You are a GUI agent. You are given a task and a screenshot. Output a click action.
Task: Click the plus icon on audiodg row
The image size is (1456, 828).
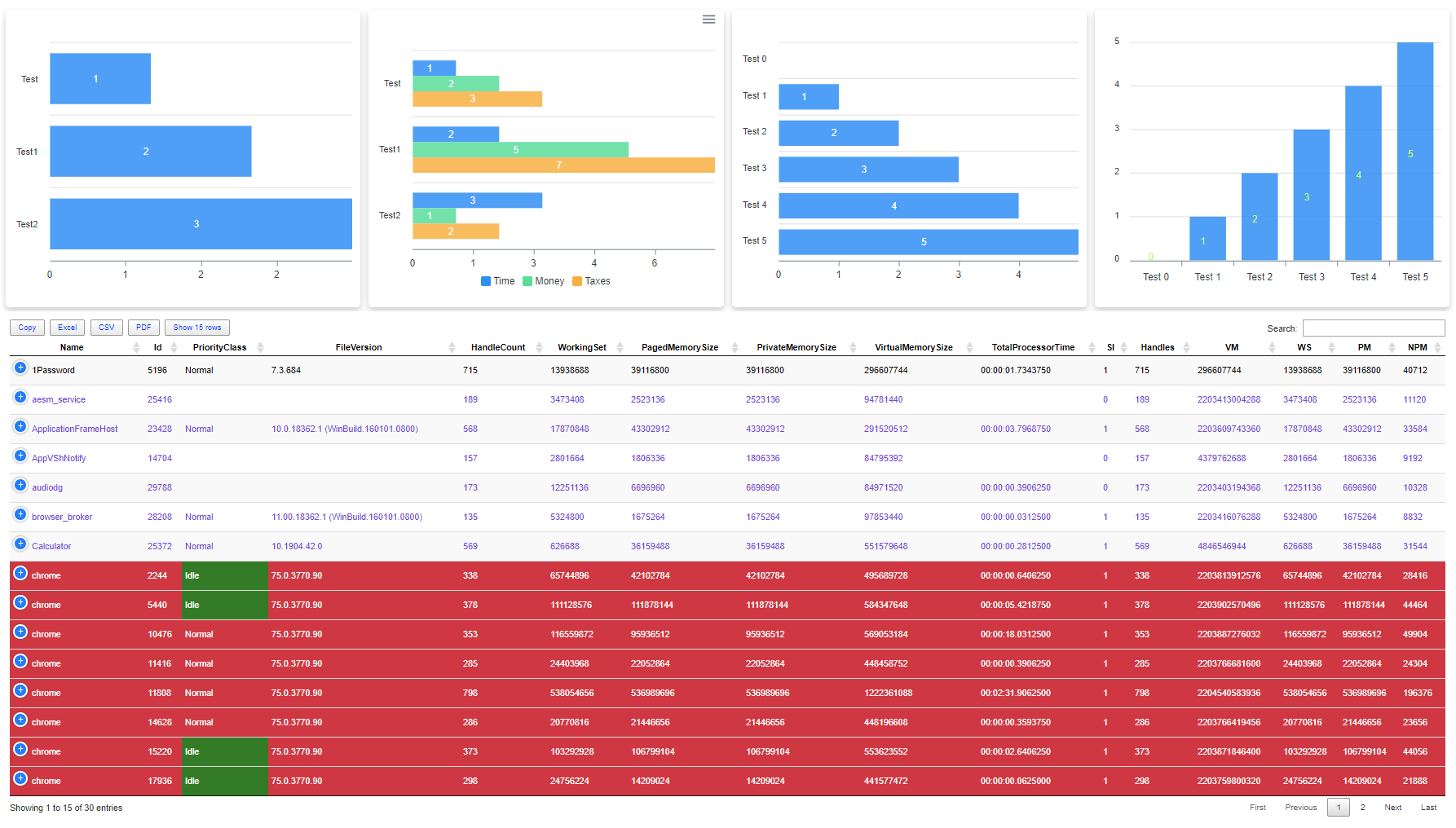tap(20, 486)
